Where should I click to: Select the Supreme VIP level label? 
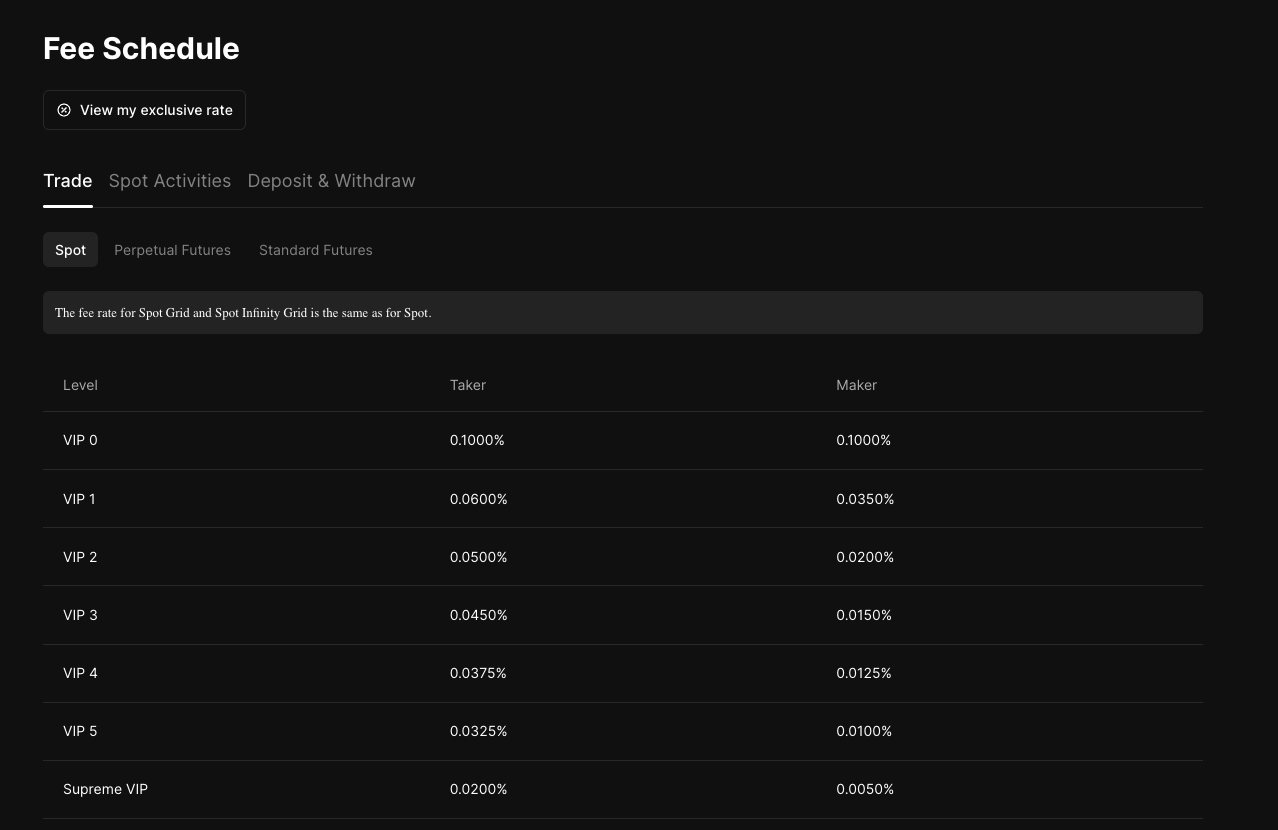point(105,789)
